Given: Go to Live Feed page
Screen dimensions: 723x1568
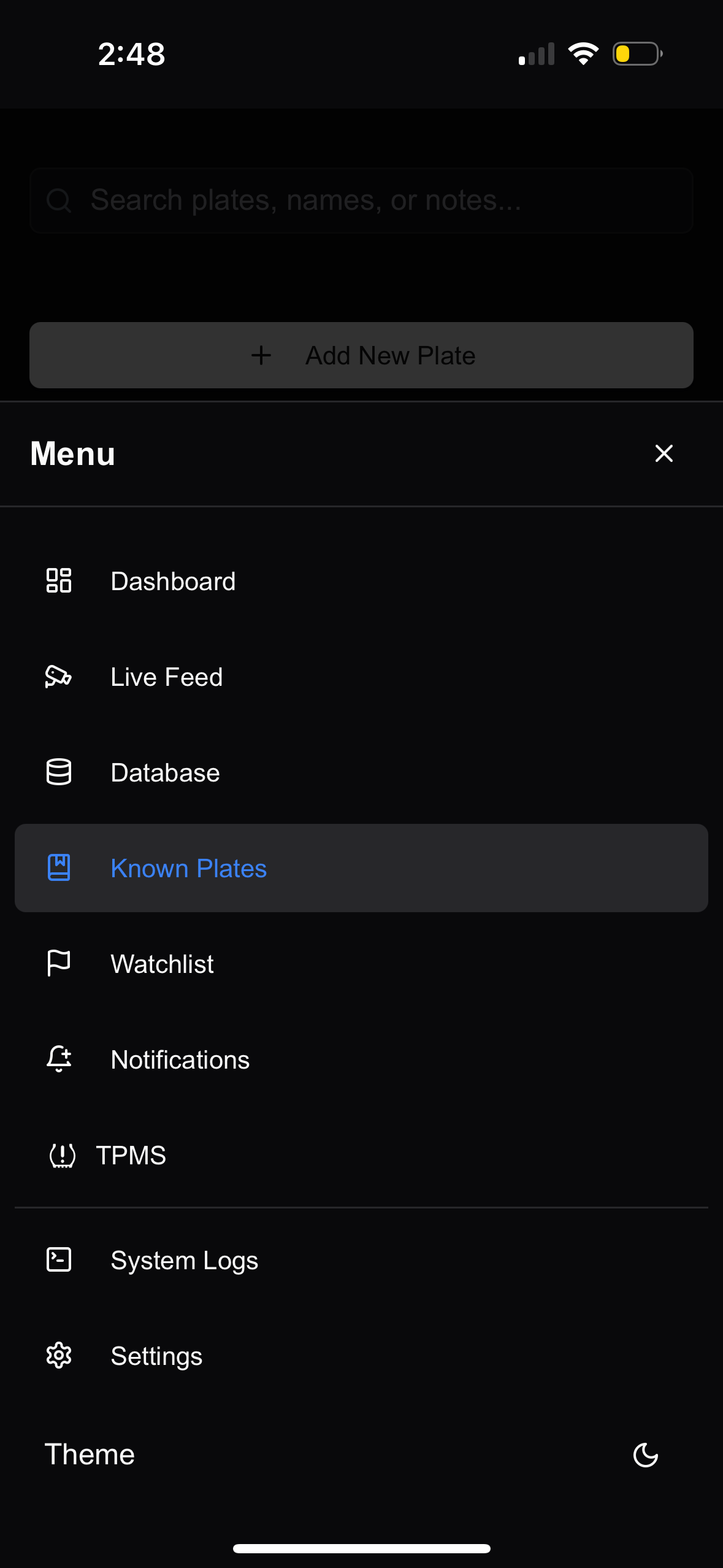Looking at the screenshot, I should pyautogui.click(x=361, y=677).
